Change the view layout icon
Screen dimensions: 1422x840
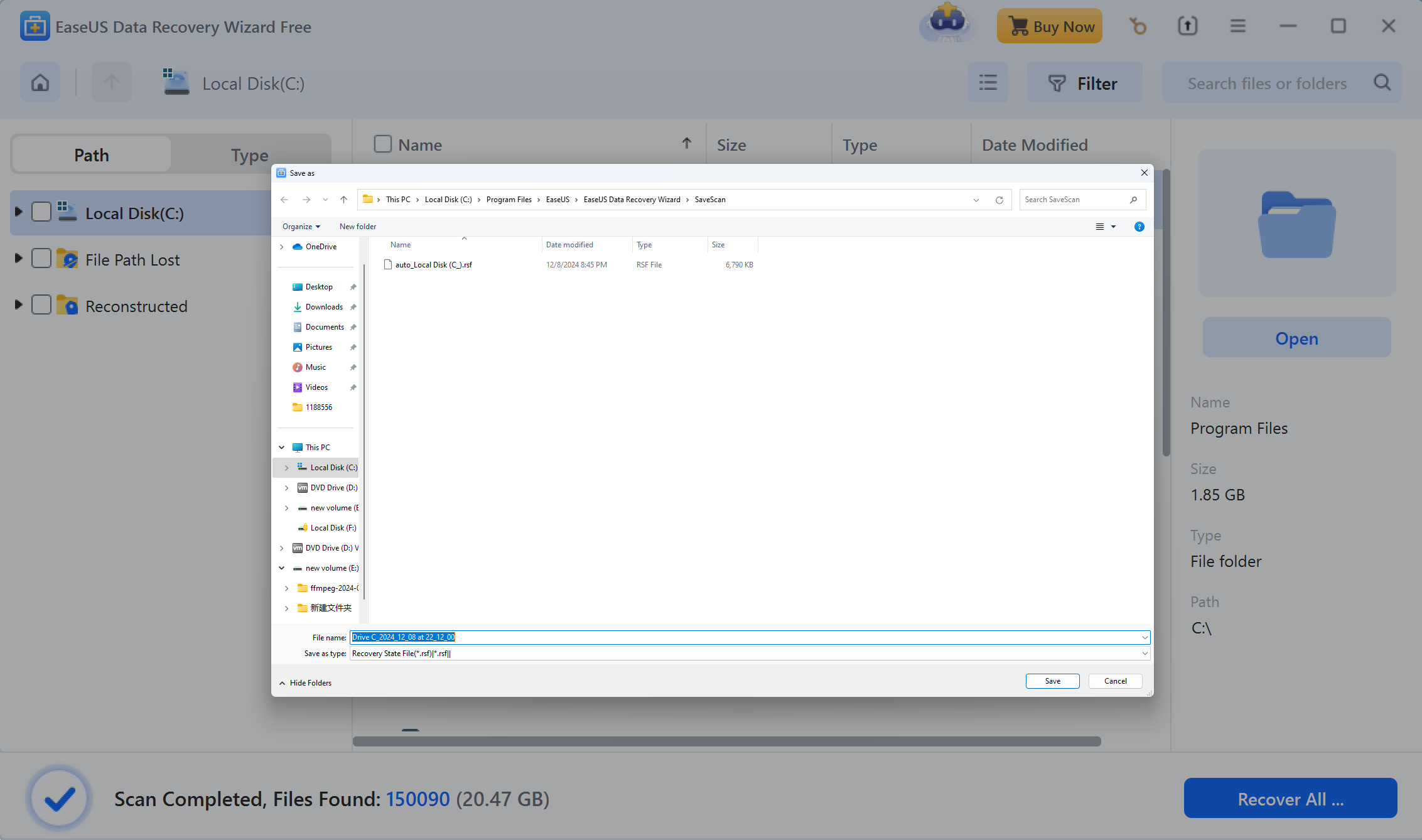click(x=1100, y=227)
